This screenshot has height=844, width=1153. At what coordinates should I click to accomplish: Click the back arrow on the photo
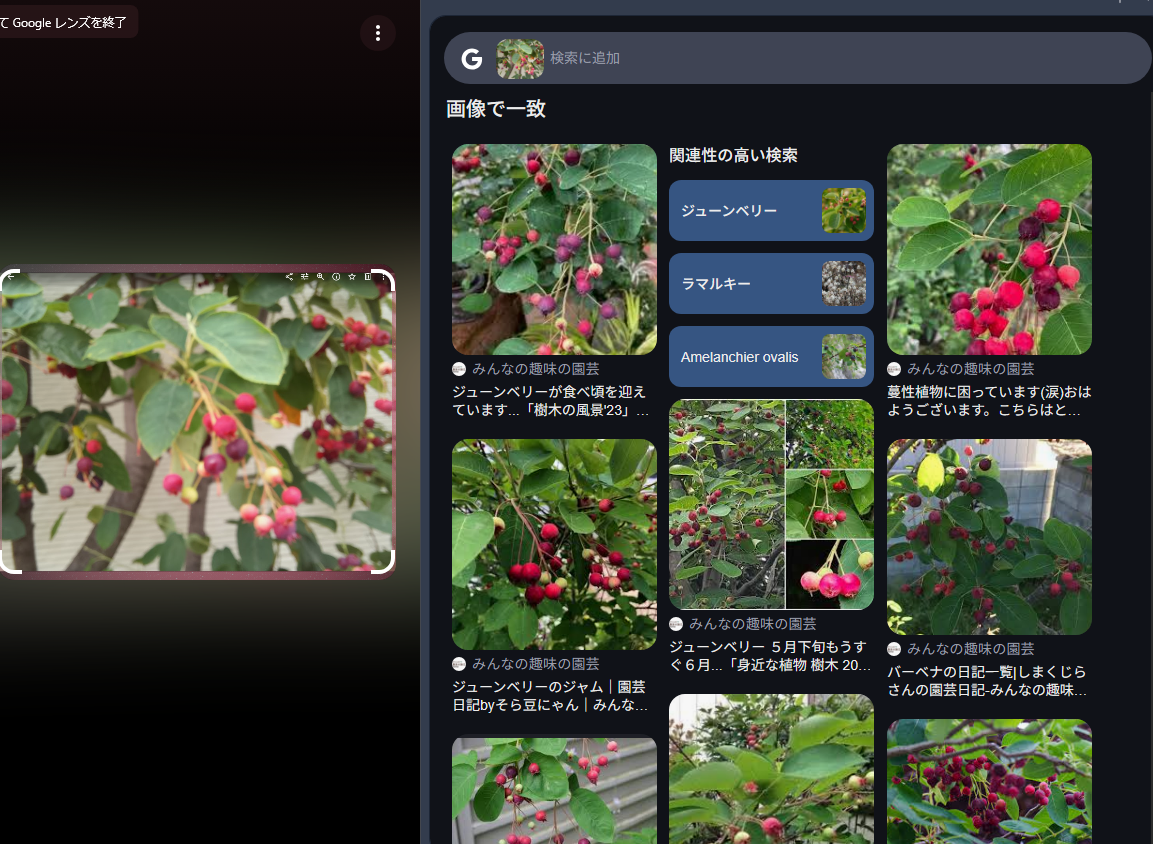(11, 278)
